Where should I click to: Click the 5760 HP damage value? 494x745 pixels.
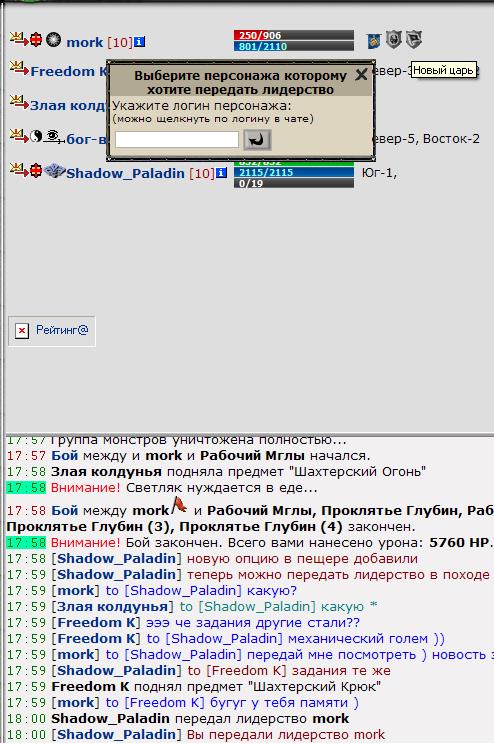(x=461, y=543)
